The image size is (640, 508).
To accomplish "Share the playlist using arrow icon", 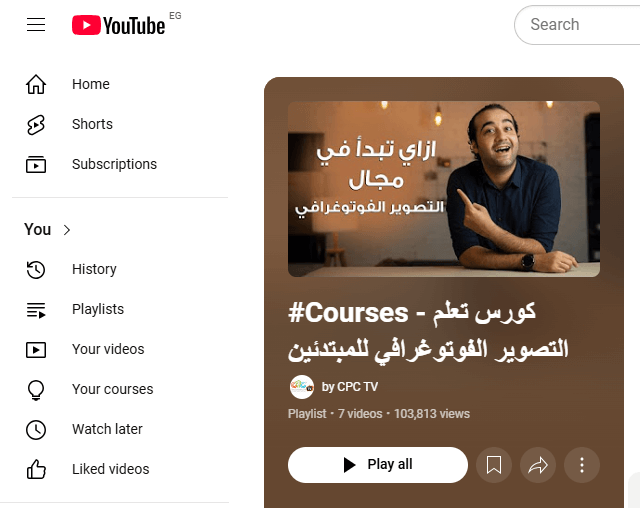I will click(538, 465).
